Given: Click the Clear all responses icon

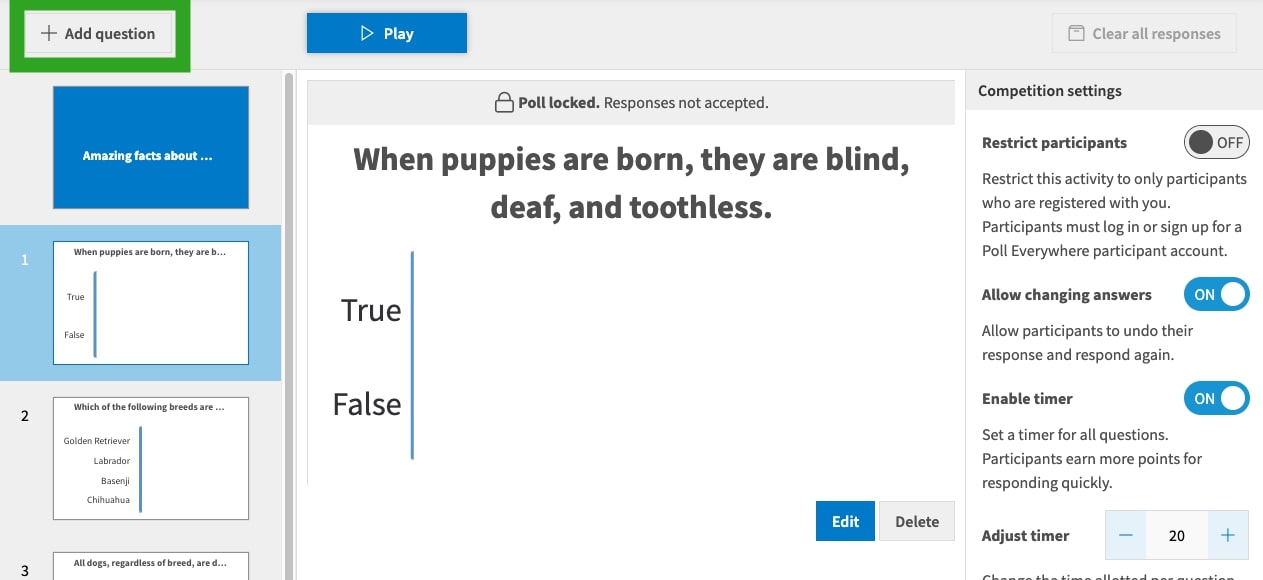Looking at the screenshot, I should (x=1076, y=34).
